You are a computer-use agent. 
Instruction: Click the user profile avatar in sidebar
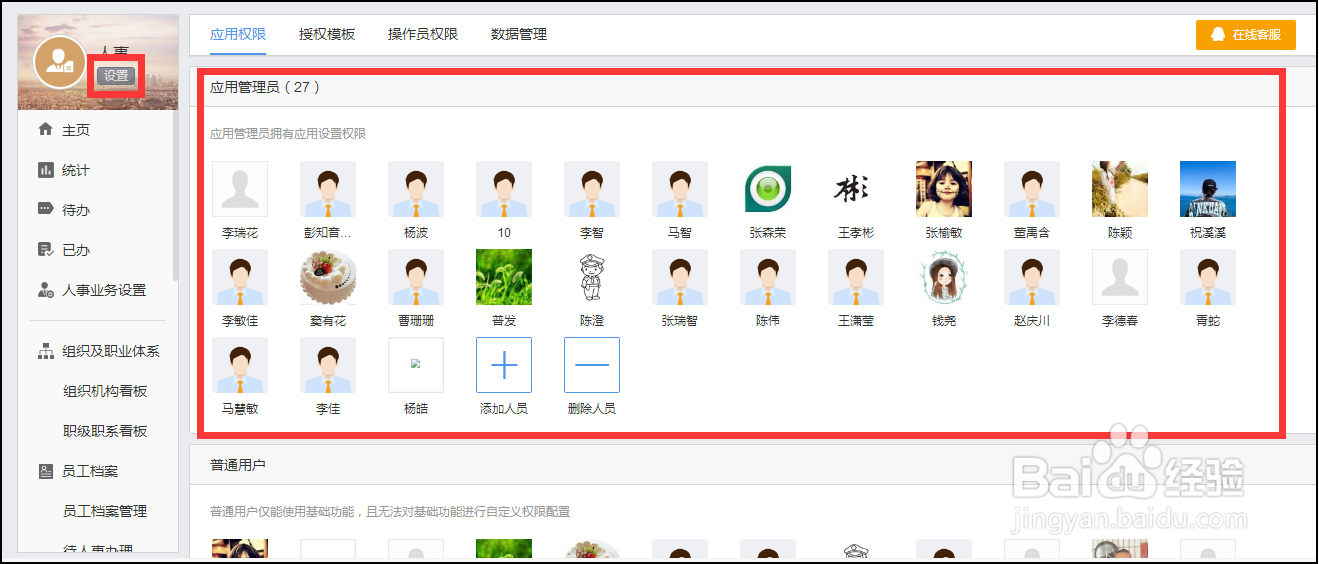click(60, 62)
